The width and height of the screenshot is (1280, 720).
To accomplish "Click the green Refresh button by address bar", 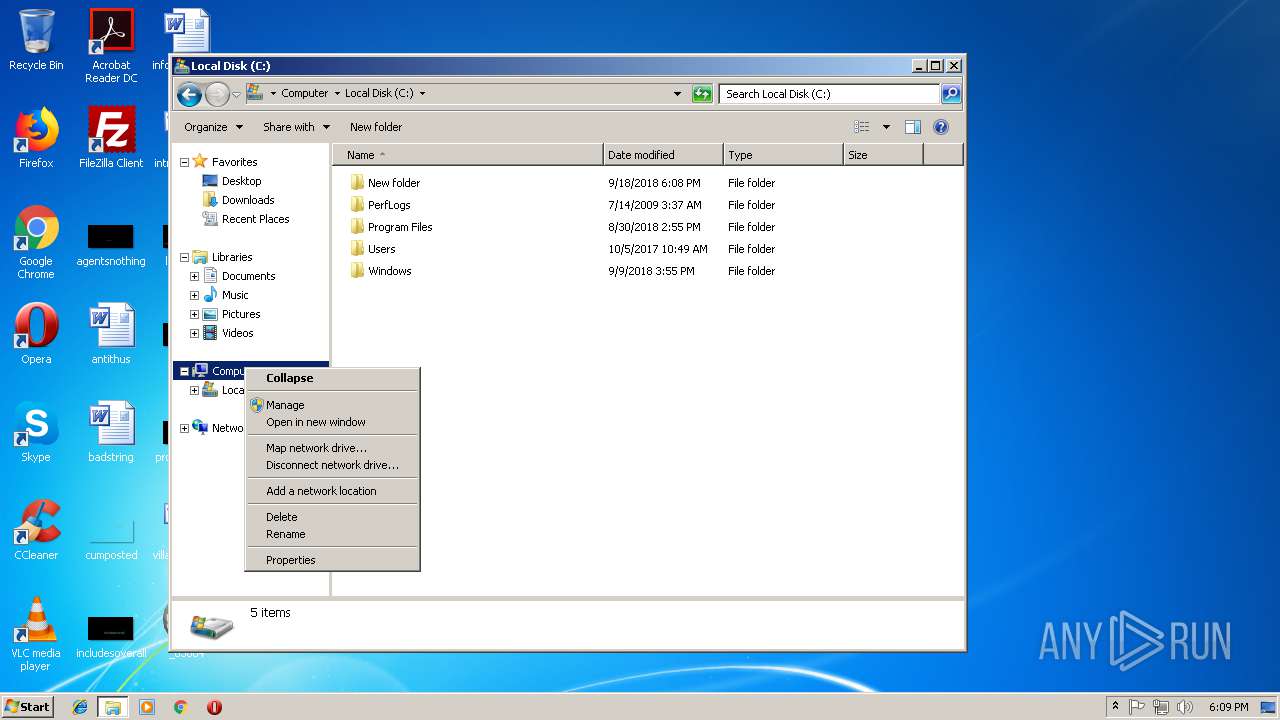I will [x=702, y=94].
